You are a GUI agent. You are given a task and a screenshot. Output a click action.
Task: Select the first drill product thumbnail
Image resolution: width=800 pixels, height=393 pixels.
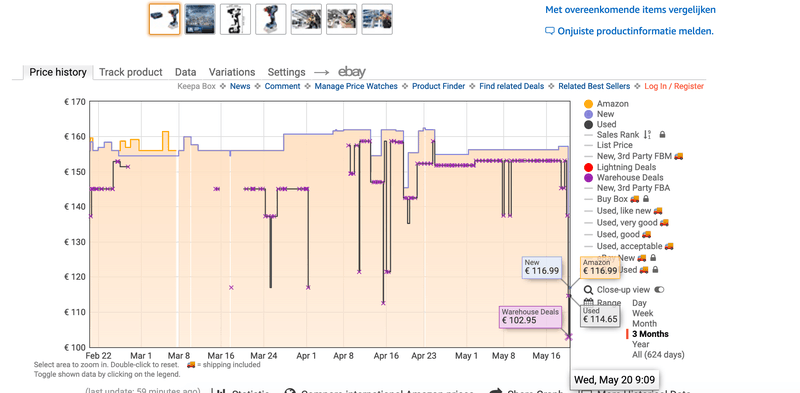pos(165,19)
